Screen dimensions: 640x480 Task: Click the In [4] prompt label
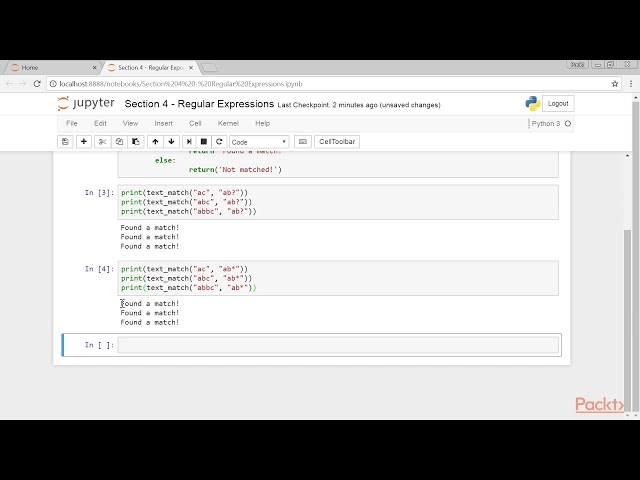[x=99, y=269]
